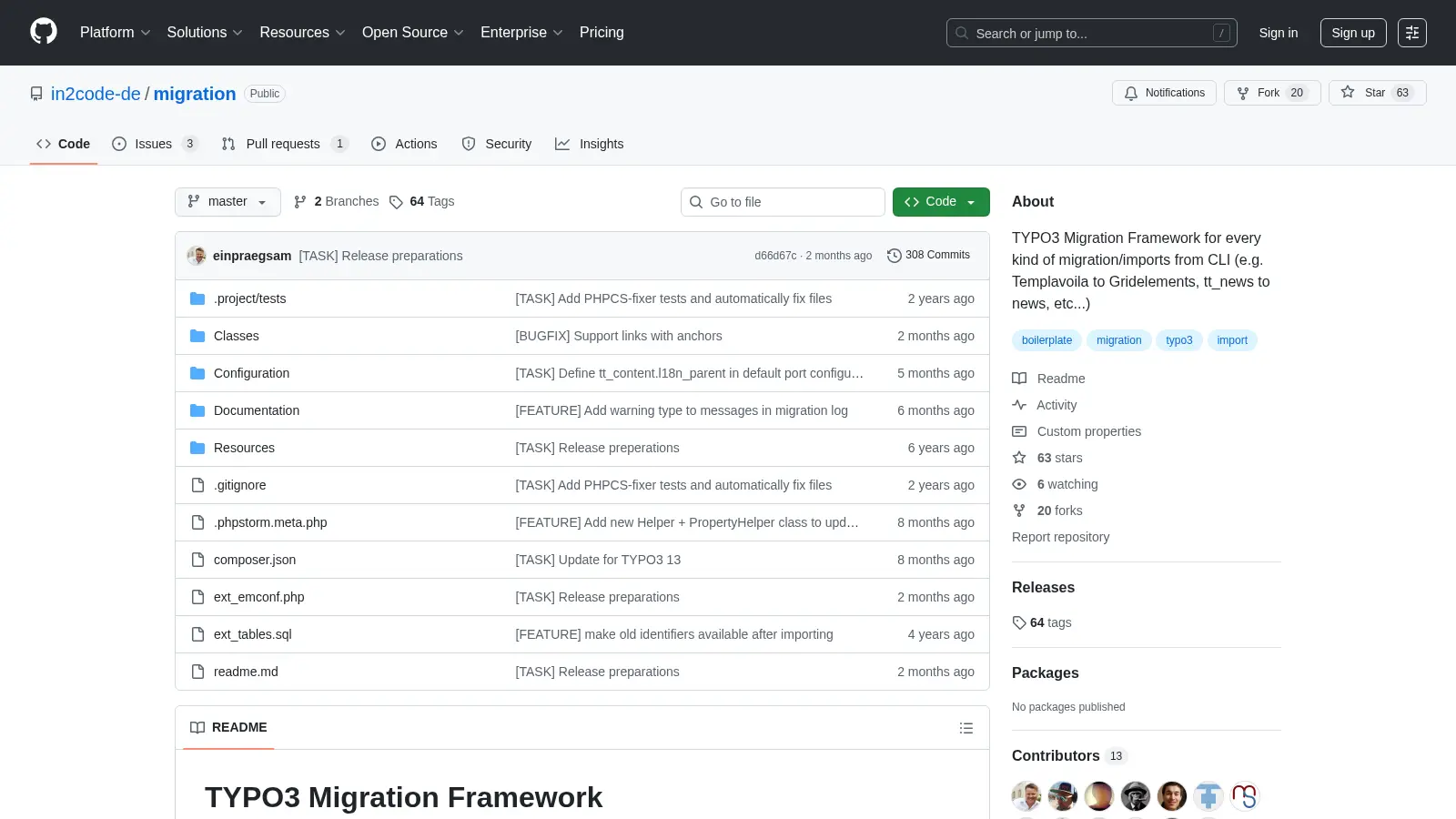
Task: Open commit message 'Support links with anchors'
Action: pos(619,336)
